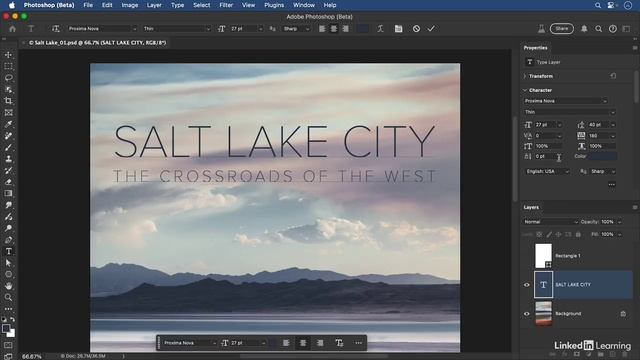Image resolution: width=640 pixels, height=360 pixels.
Task: Click the leading 40 pt input field
Action: click(599, 125)
